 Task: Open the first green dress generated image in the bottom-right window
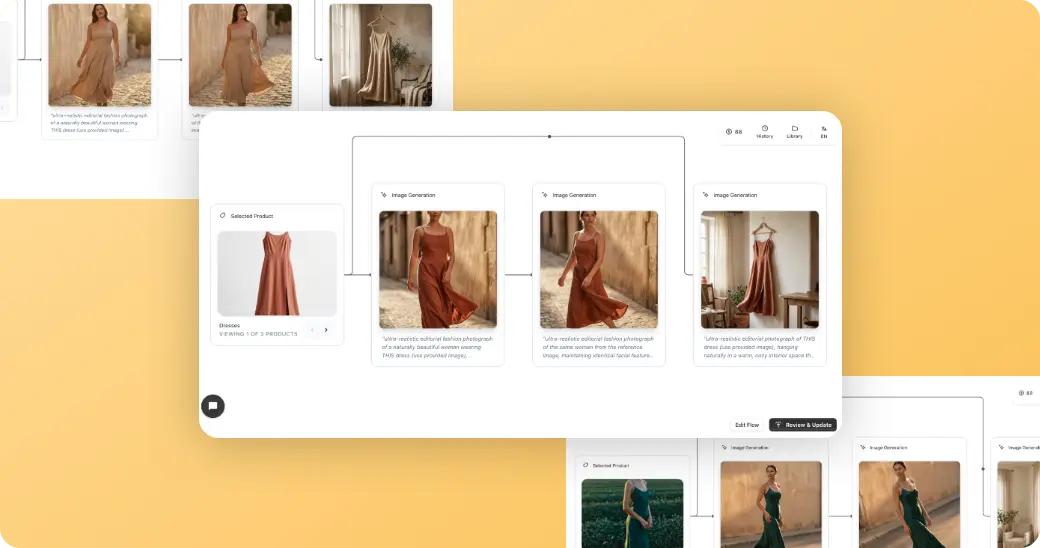point(771,504)
